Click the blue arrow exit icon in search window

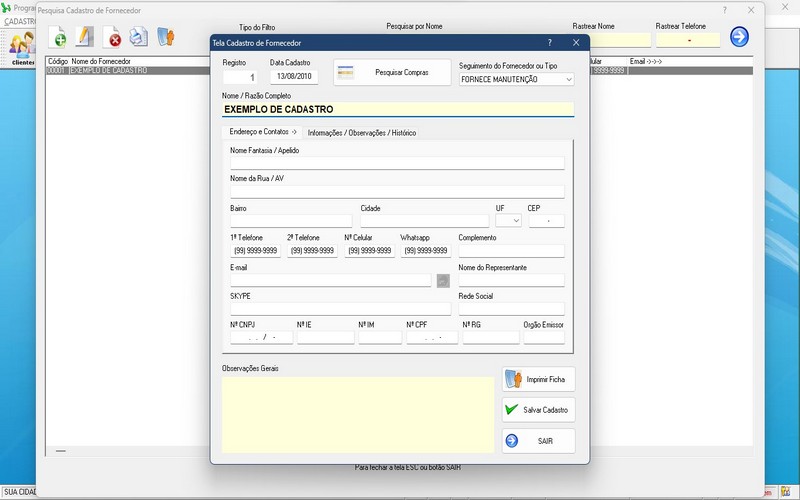(739, 37)
